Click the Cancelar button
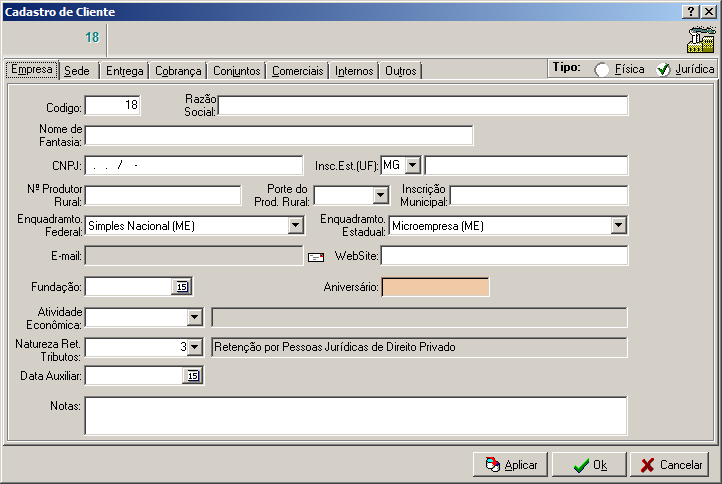Image resolution: width=722 pixels, height=484 pixels. pyautogui.click(x=670, y=465)
